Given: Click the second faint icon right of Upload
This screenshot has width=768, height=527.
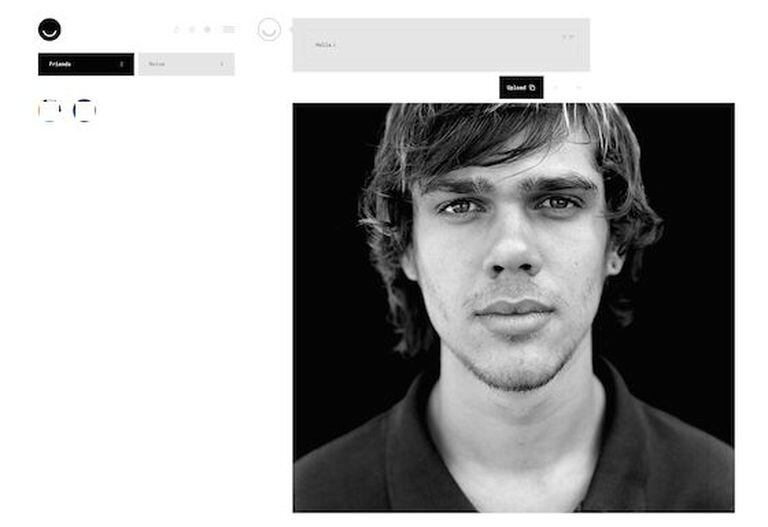Looking at the screenshot, I should coord(579,88).
